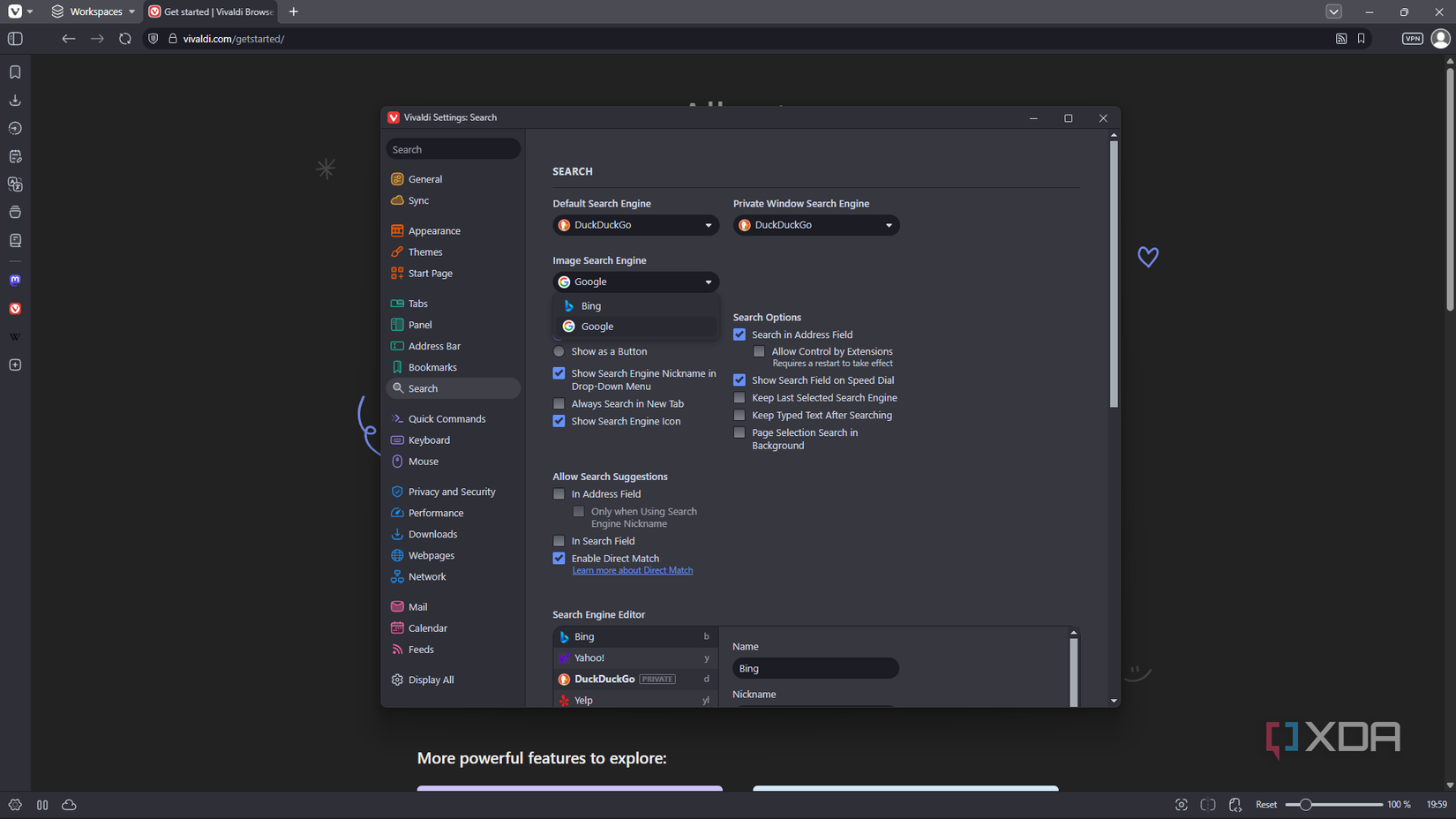Select Show as a Button radio option
The width and height of the screenshot is (1456, 819).
(x=559, y=351)
